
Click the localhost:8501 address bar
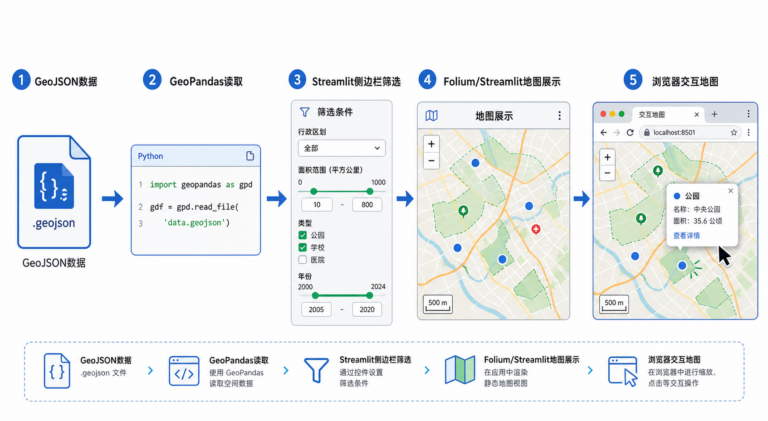(x=690, y=133)
